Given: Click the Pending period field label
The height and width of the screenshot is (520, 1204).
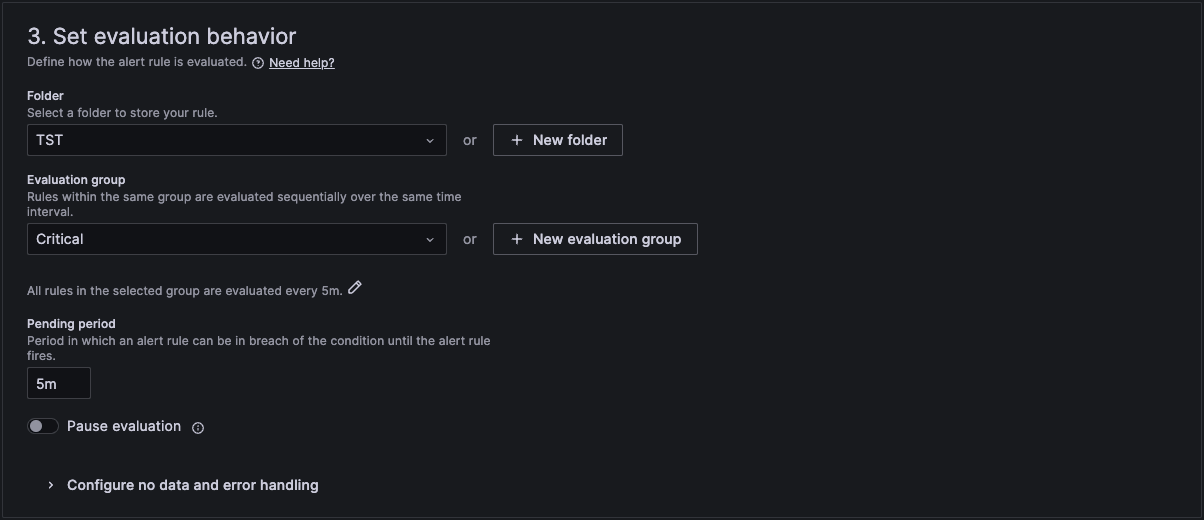Looking at the screenshot, I should tap(71, 324).
